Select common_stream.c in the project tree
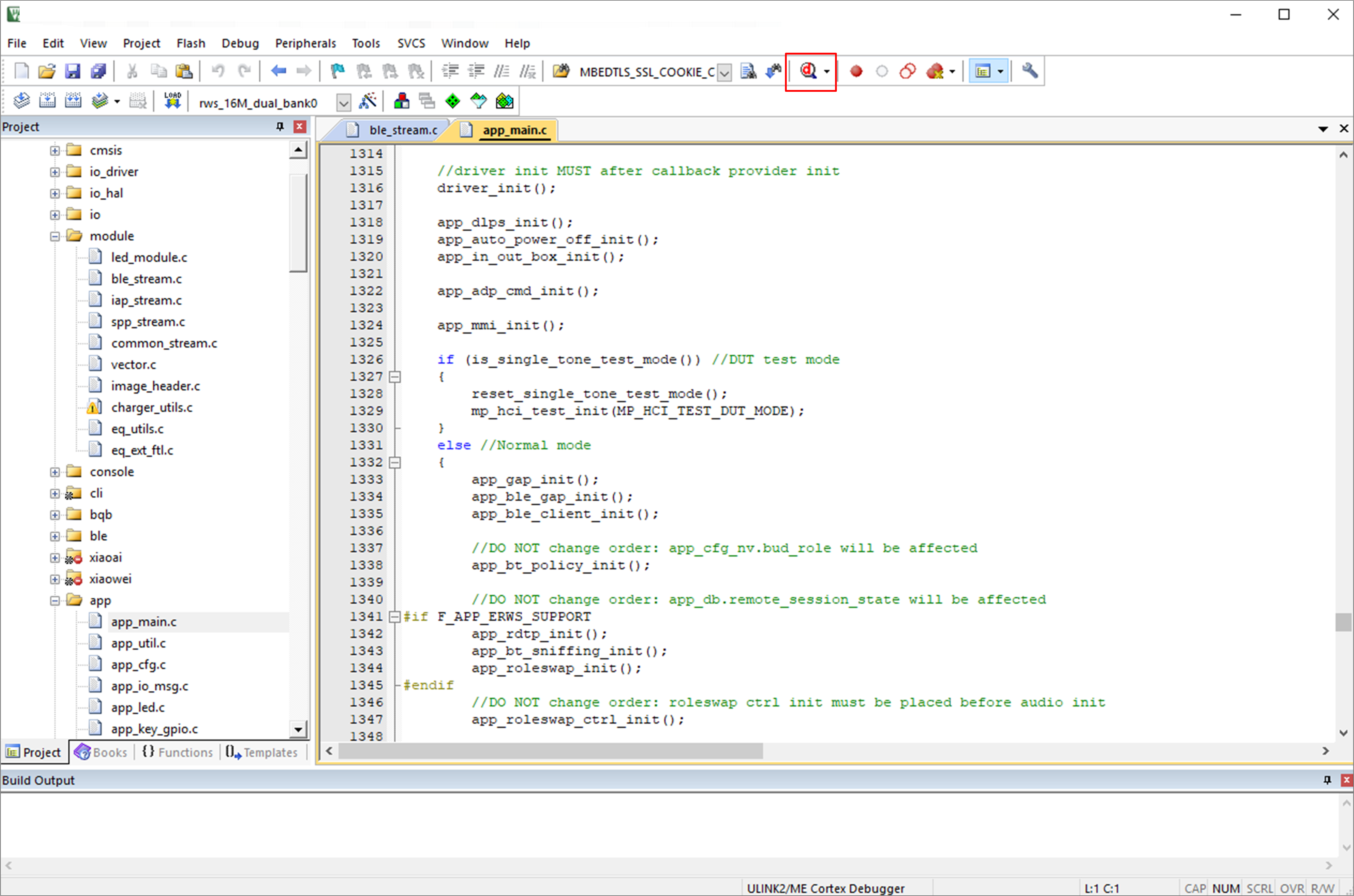 pos(164,343)
